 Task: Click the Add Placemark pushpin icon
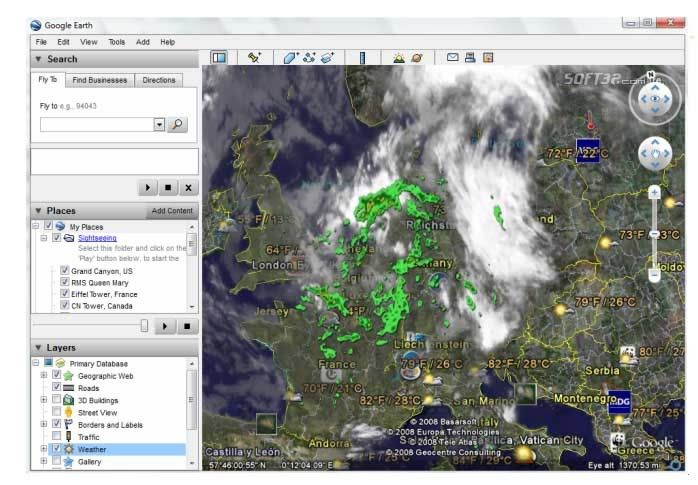(x=254, y=58)
